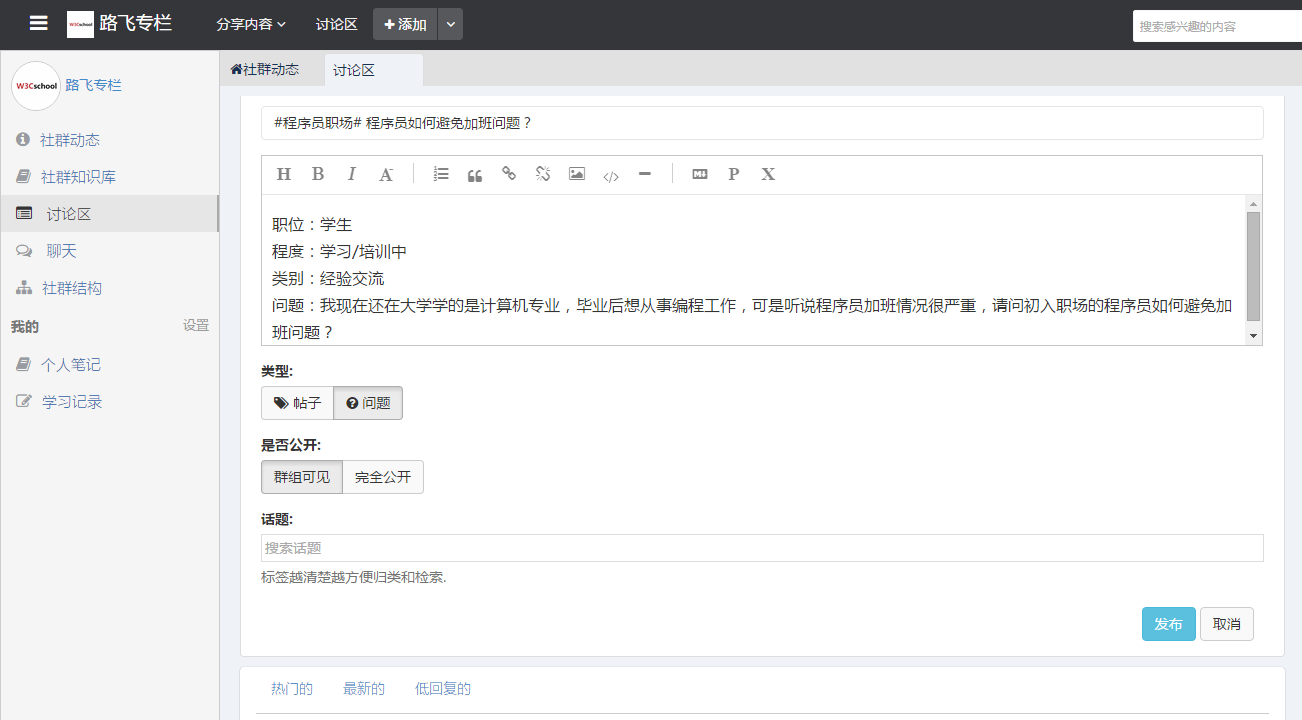The width and height of the screenshot is (1302, 720).
Task: Switch to the 社群动态 tab
Action: tap(265, 70)
